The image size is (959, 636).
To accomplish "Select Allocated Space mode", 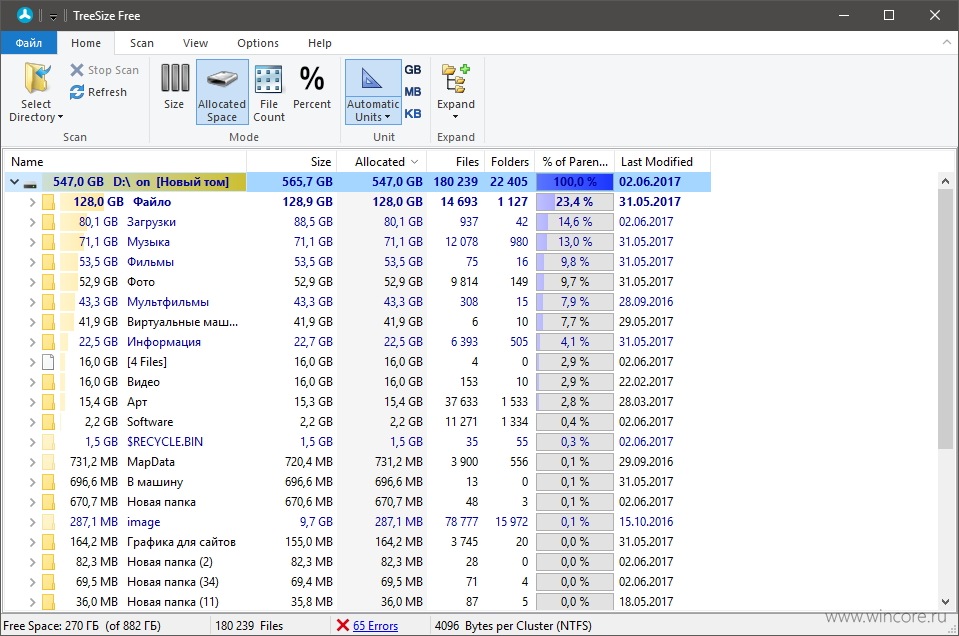I will point(222,92).
